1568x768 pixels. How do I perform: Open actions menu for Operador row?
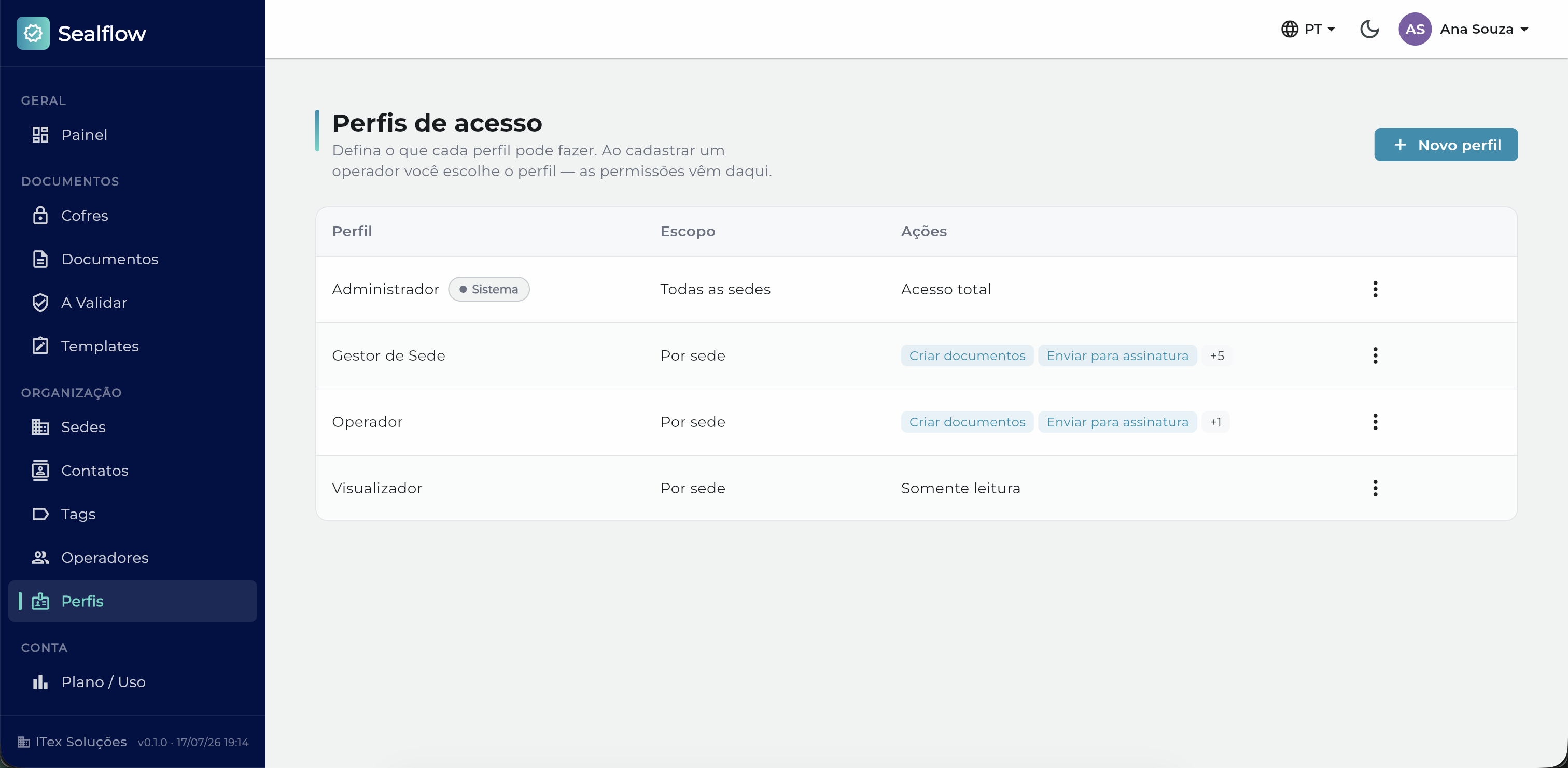(1375, 422)
